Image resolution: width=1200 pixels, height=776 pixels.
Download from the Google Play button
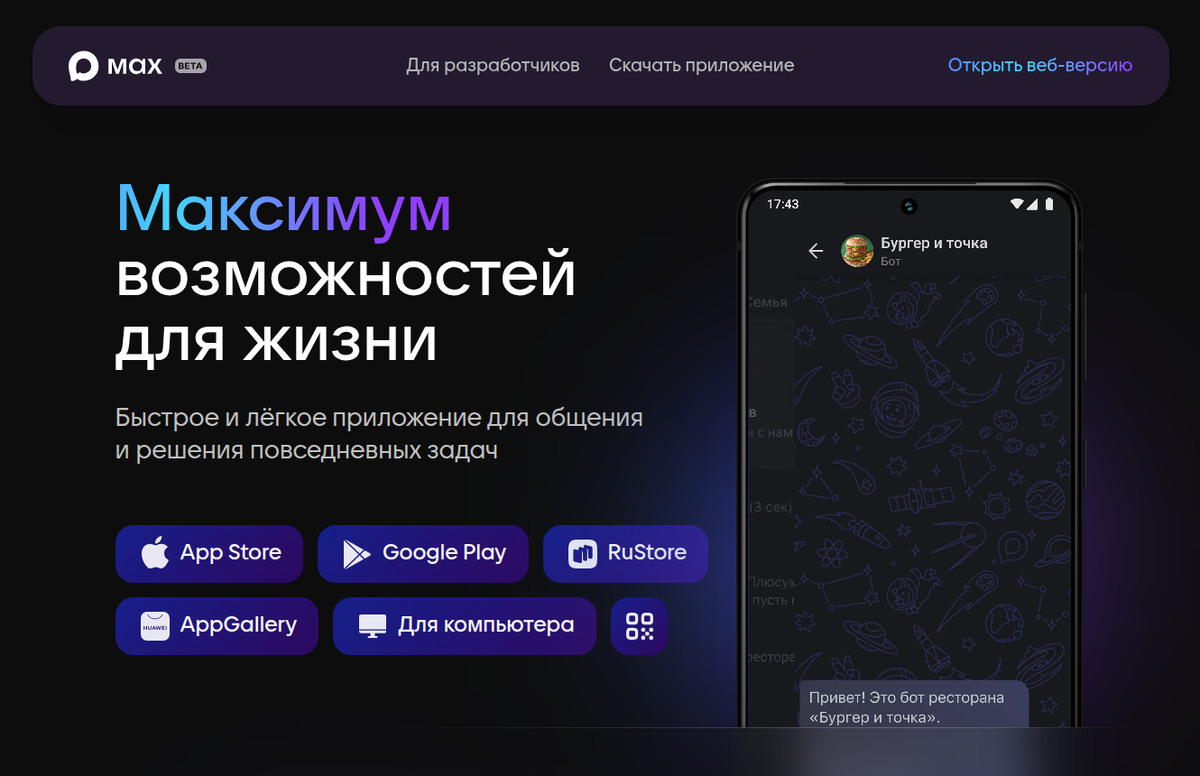[x=423, y=554]
